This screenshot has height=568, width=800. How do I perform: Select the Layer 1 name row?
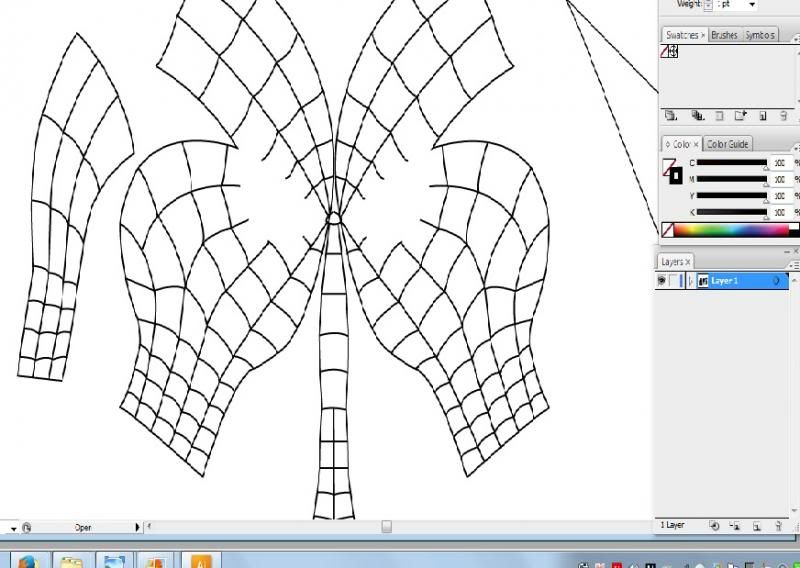pyautogui.click(x=722, y=281)
